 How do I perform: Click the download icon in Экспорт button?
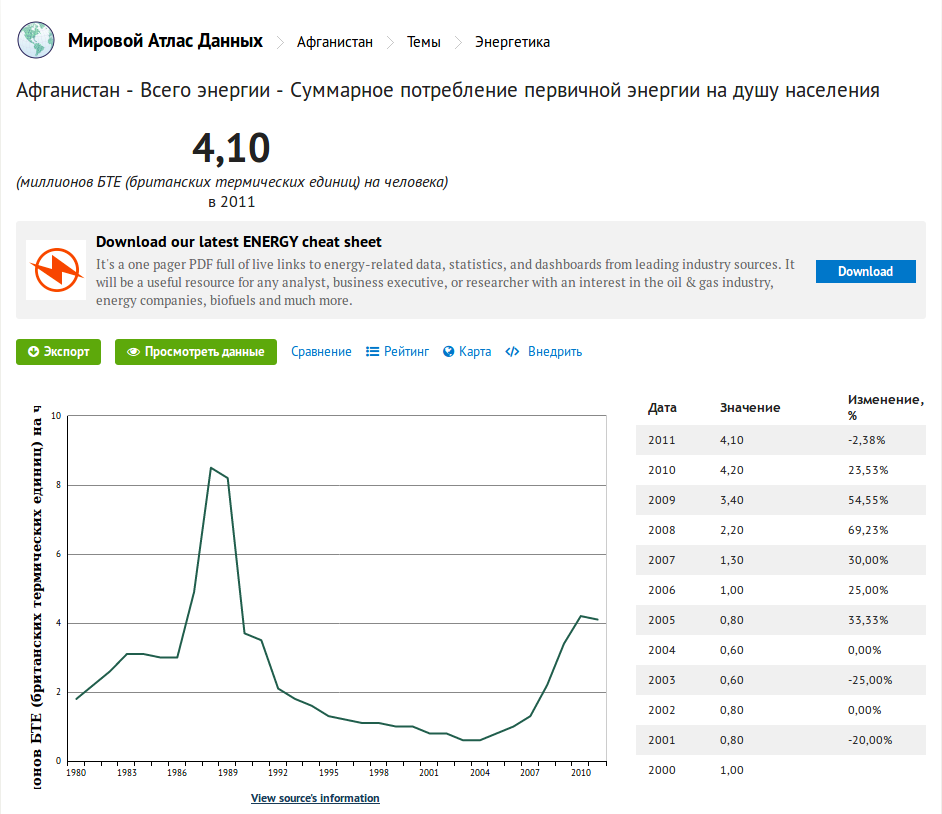tap(33, 352)
